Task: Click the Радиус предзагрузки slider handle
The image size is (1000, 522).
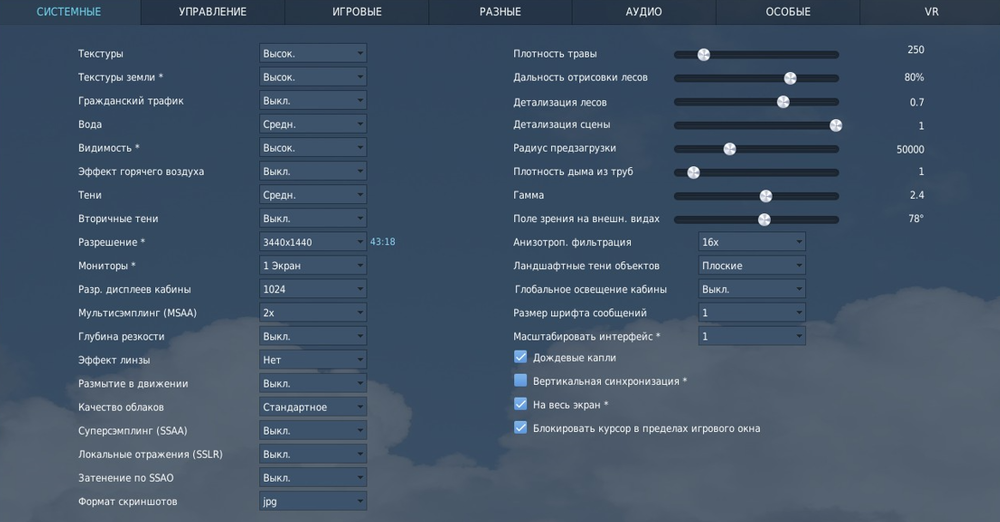Action: (729, 149)
